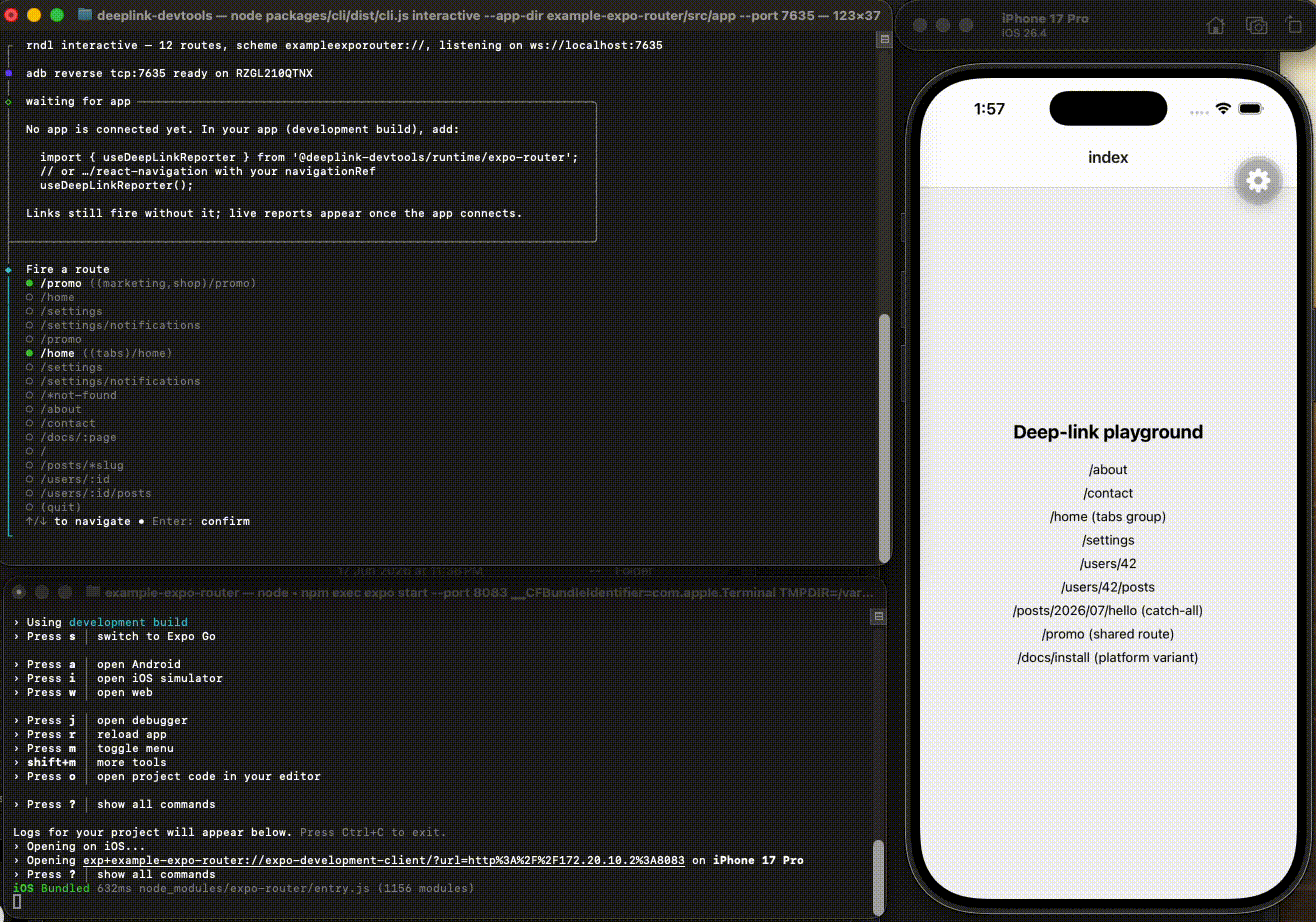Click the "index" header title in the iPhone app
The height and width of the screenshot is (922, 1316).
click(1108, 158)
